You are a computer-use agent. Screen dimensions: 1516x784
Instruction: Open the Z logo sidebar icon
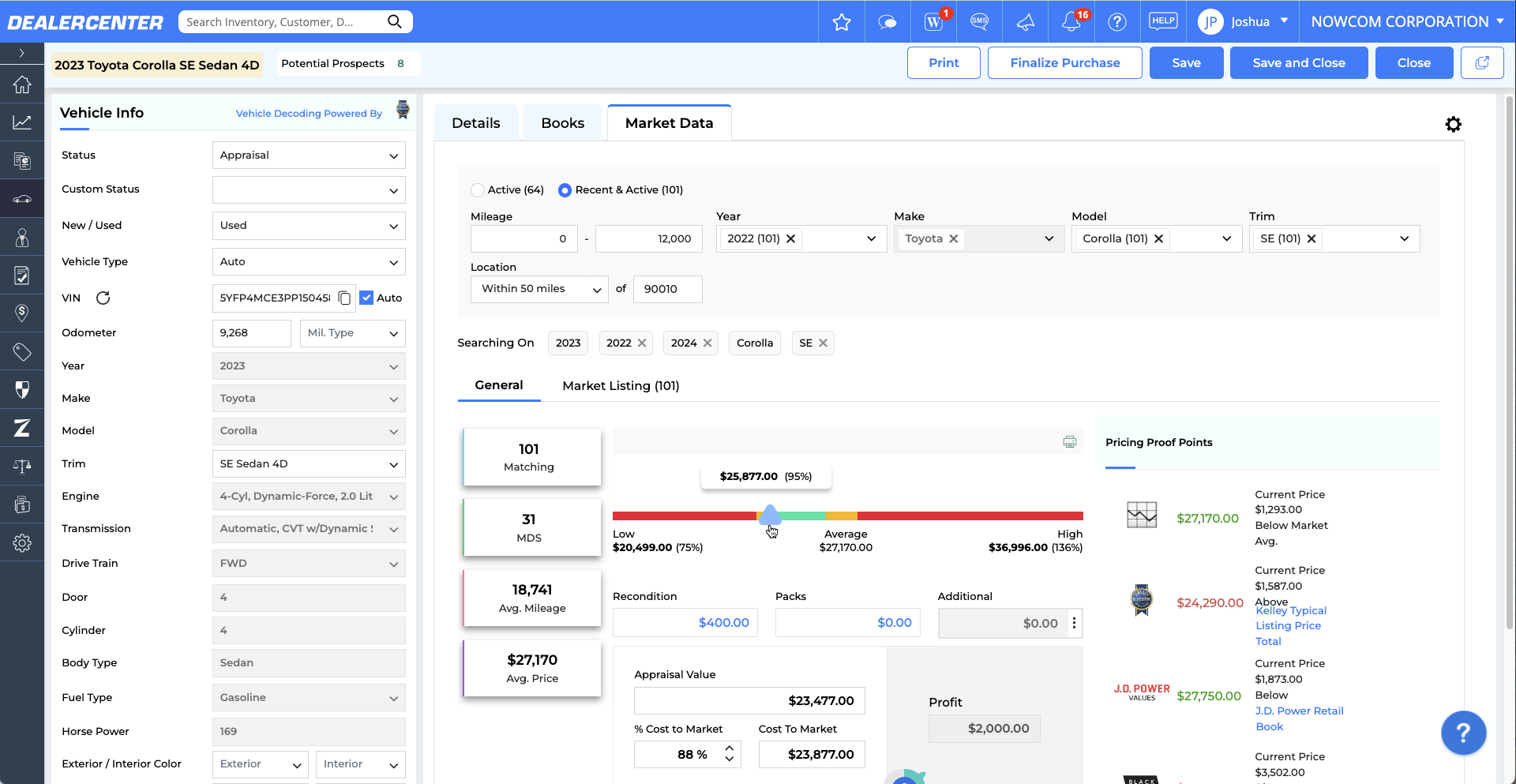(22, 428)
